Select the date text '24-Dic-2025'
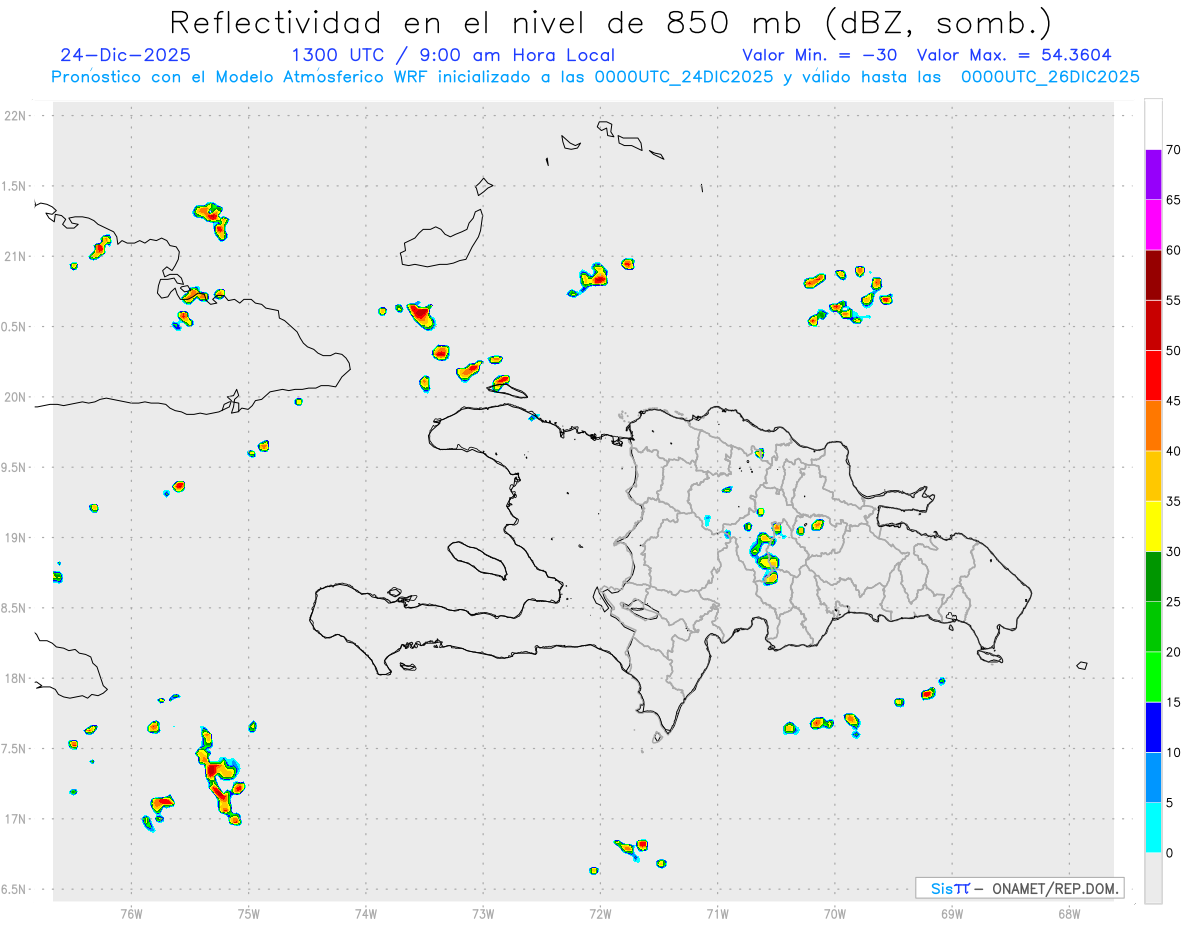The width and height of the screenshot is (1200, 927). (125, 55)
